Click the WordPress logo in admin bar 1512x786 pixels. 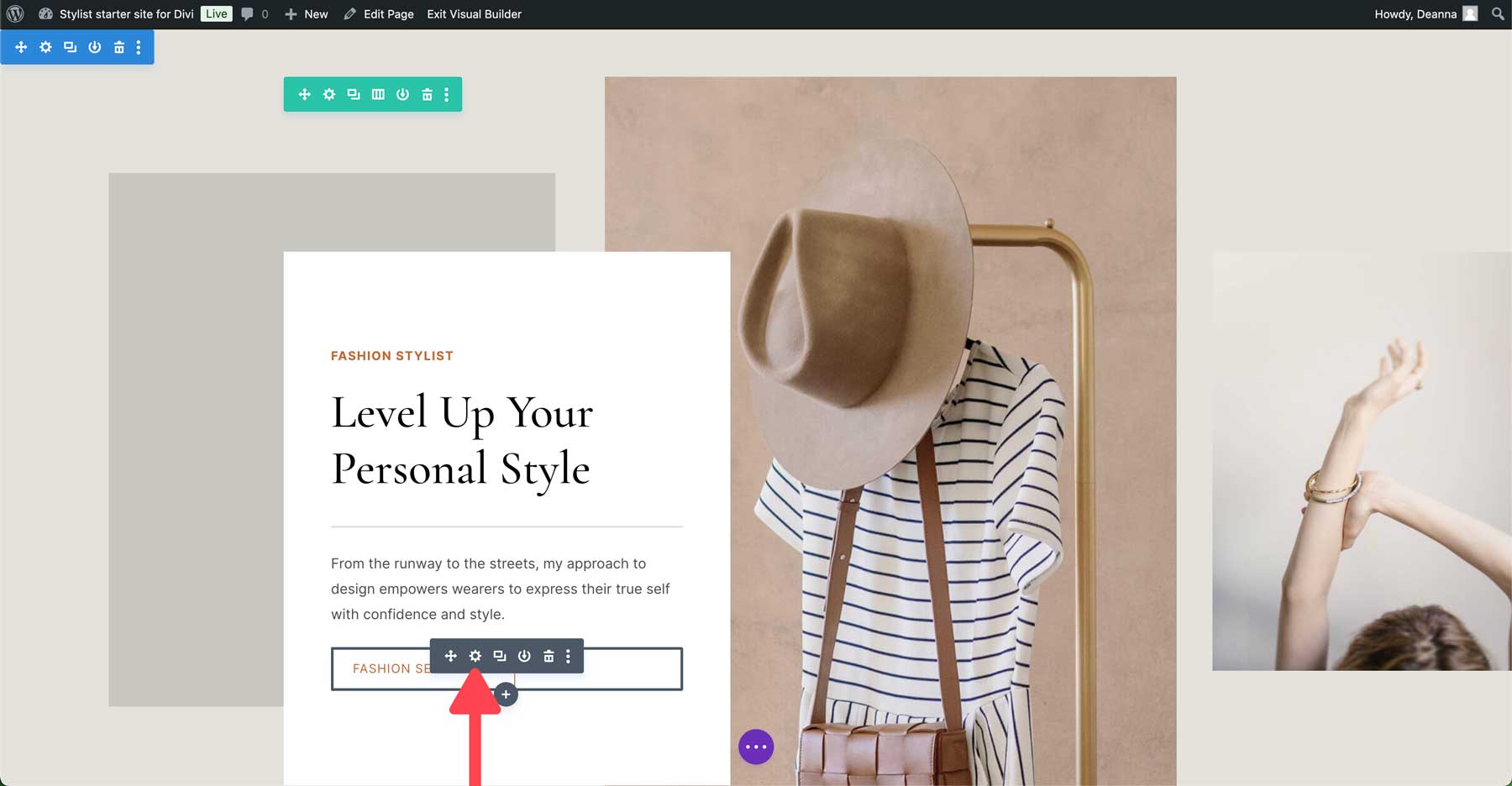tap(15, 13)
